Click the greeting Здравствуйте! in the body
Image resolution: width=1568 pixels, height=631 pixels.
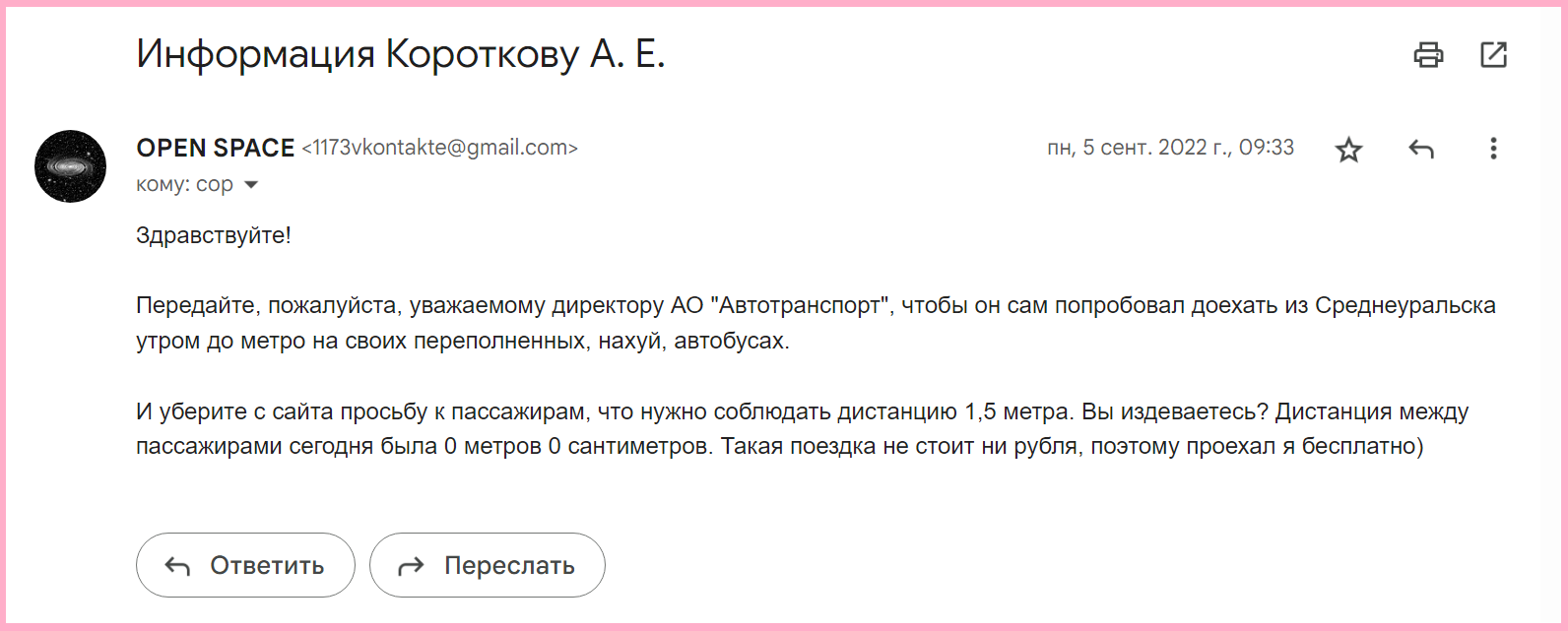214,235
